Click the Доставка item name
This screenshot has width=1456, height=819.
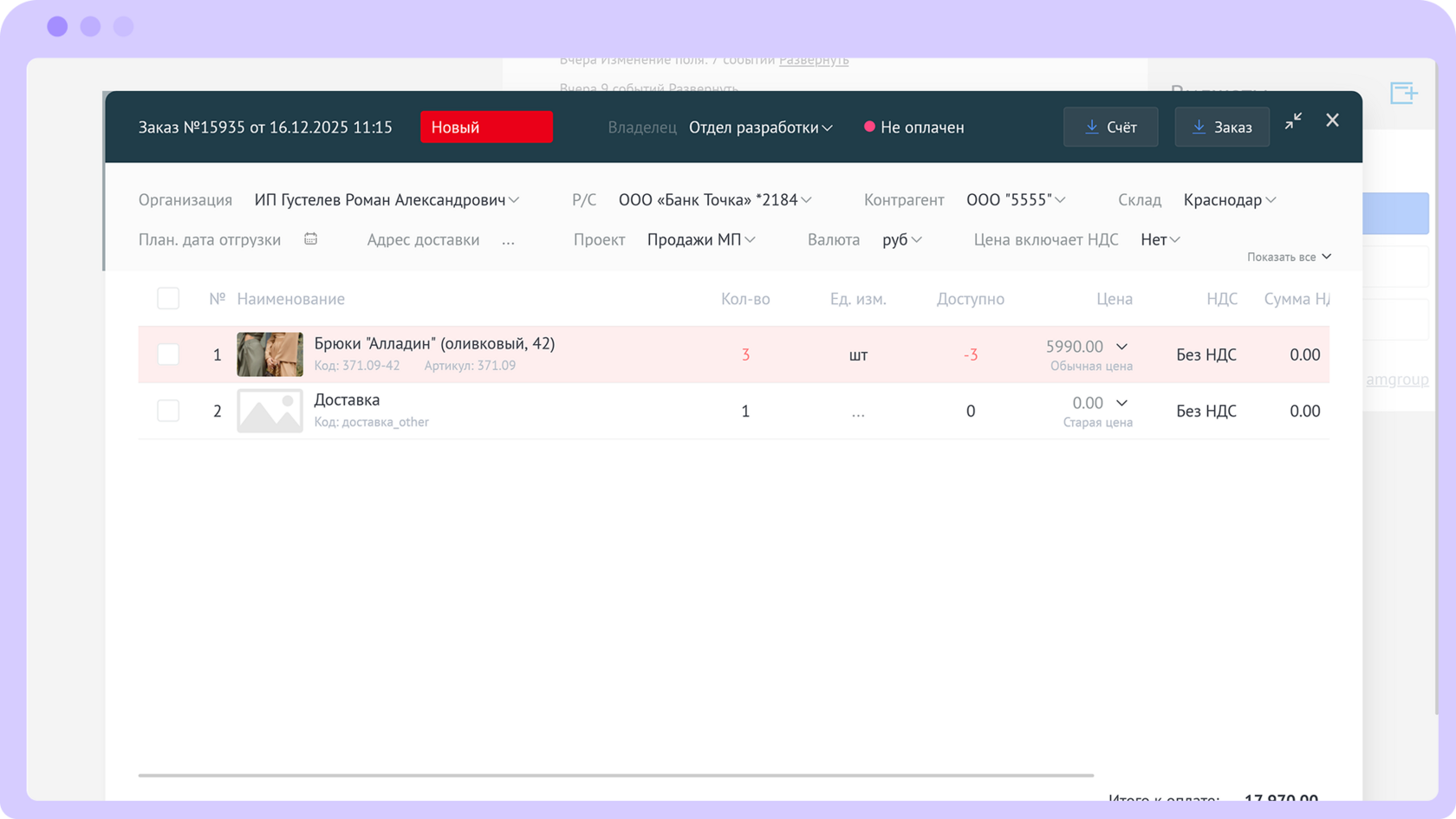point(347,400)
